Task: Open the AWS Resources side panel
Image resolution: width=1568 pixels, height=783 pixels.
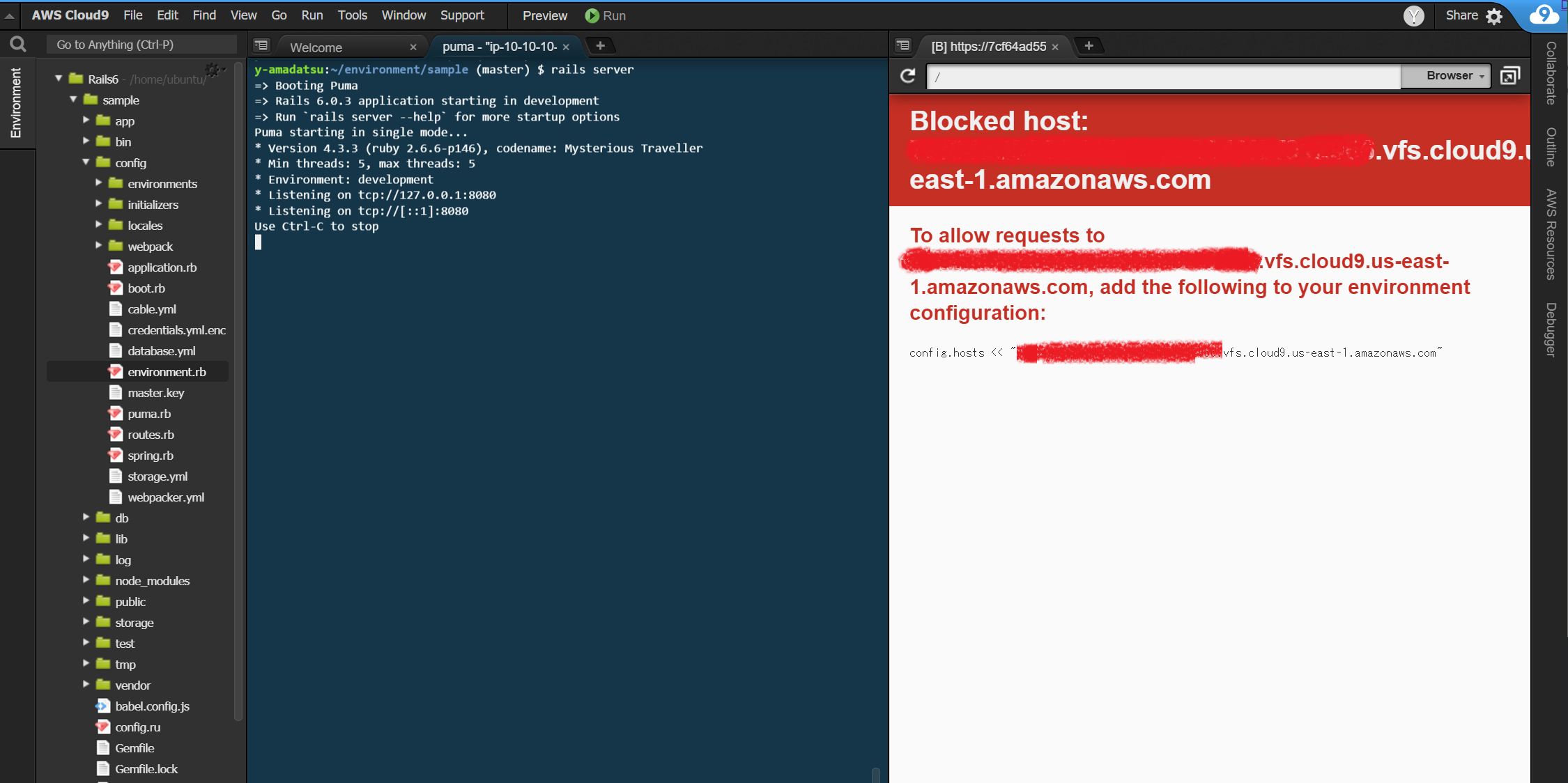Action: [1551, 234]
